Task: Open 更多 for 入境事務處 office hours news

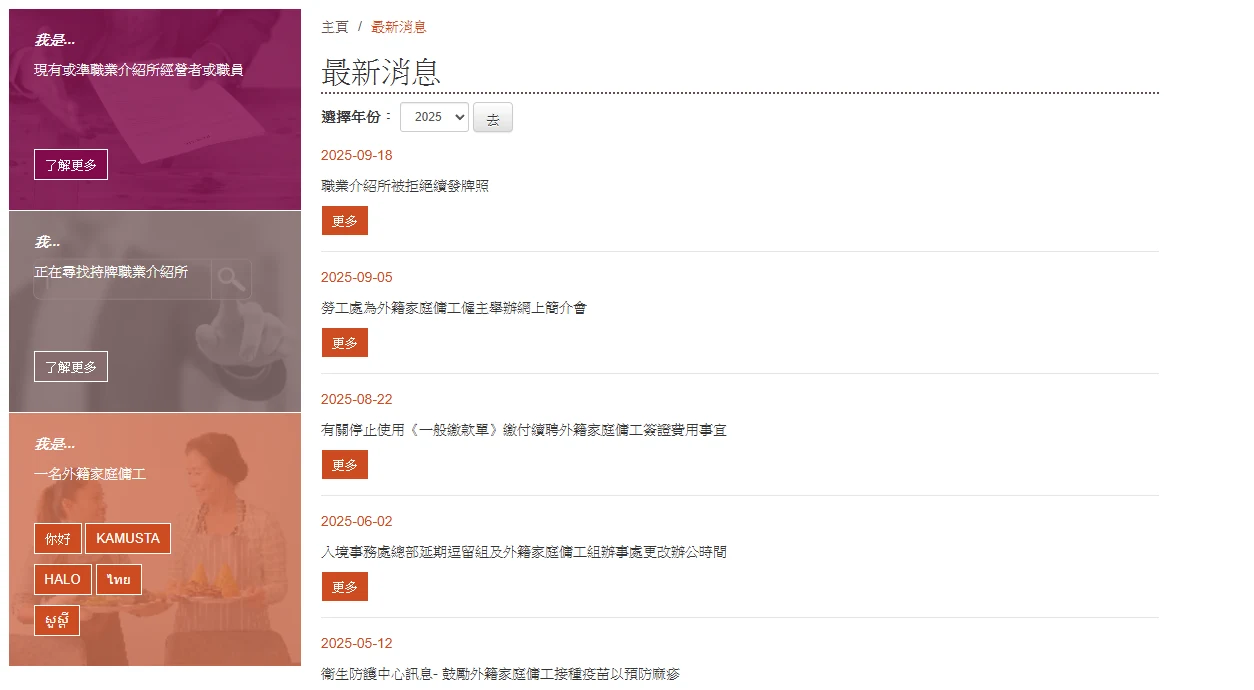Action: [x=345, y=587]
